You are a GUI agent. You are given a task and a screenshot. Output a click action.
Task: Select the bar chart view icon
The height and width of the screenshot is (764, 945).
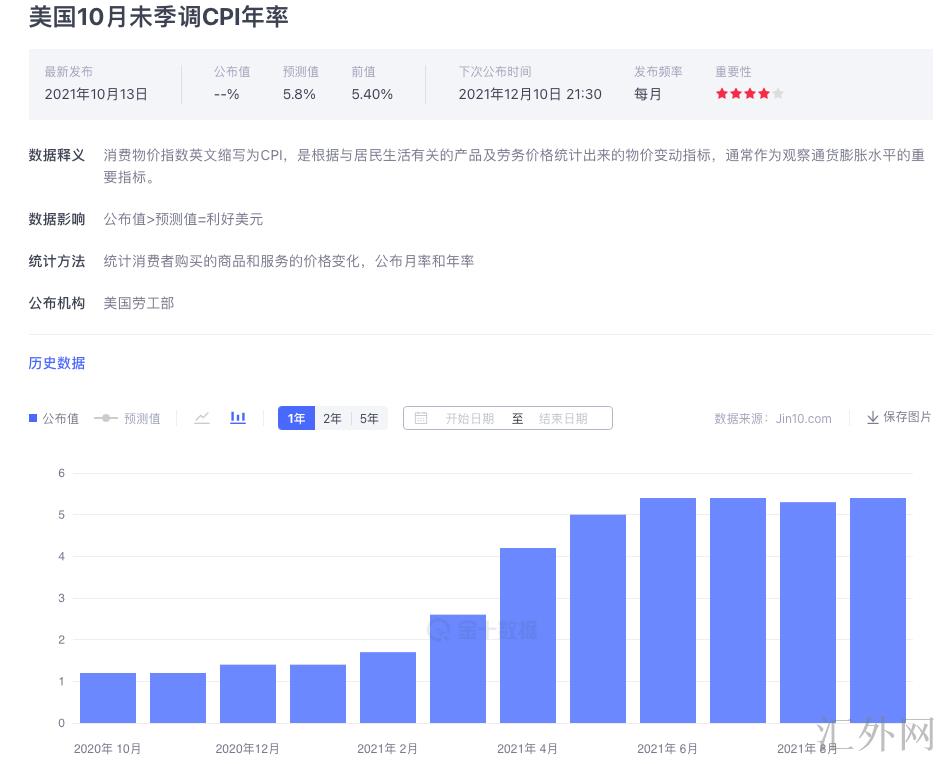point(238,418)
